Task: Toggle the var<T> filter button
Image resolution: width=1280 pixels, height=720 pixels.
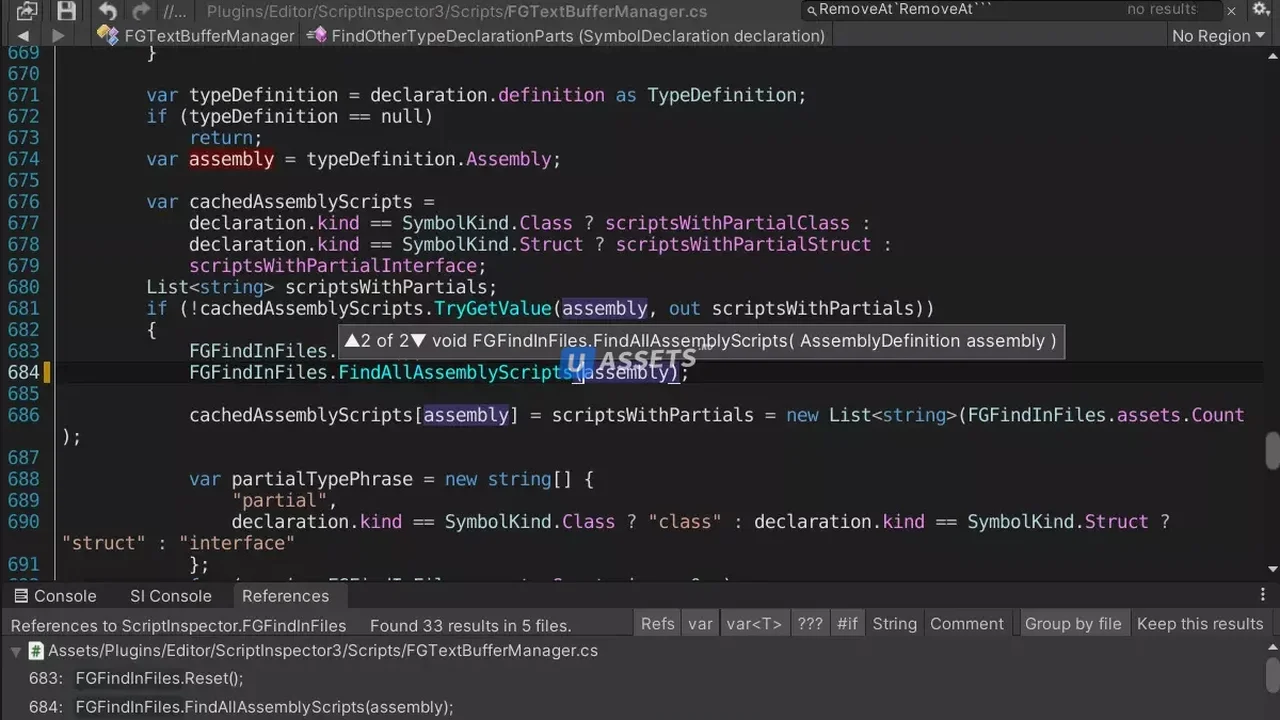Action: (x=754, y=624)
